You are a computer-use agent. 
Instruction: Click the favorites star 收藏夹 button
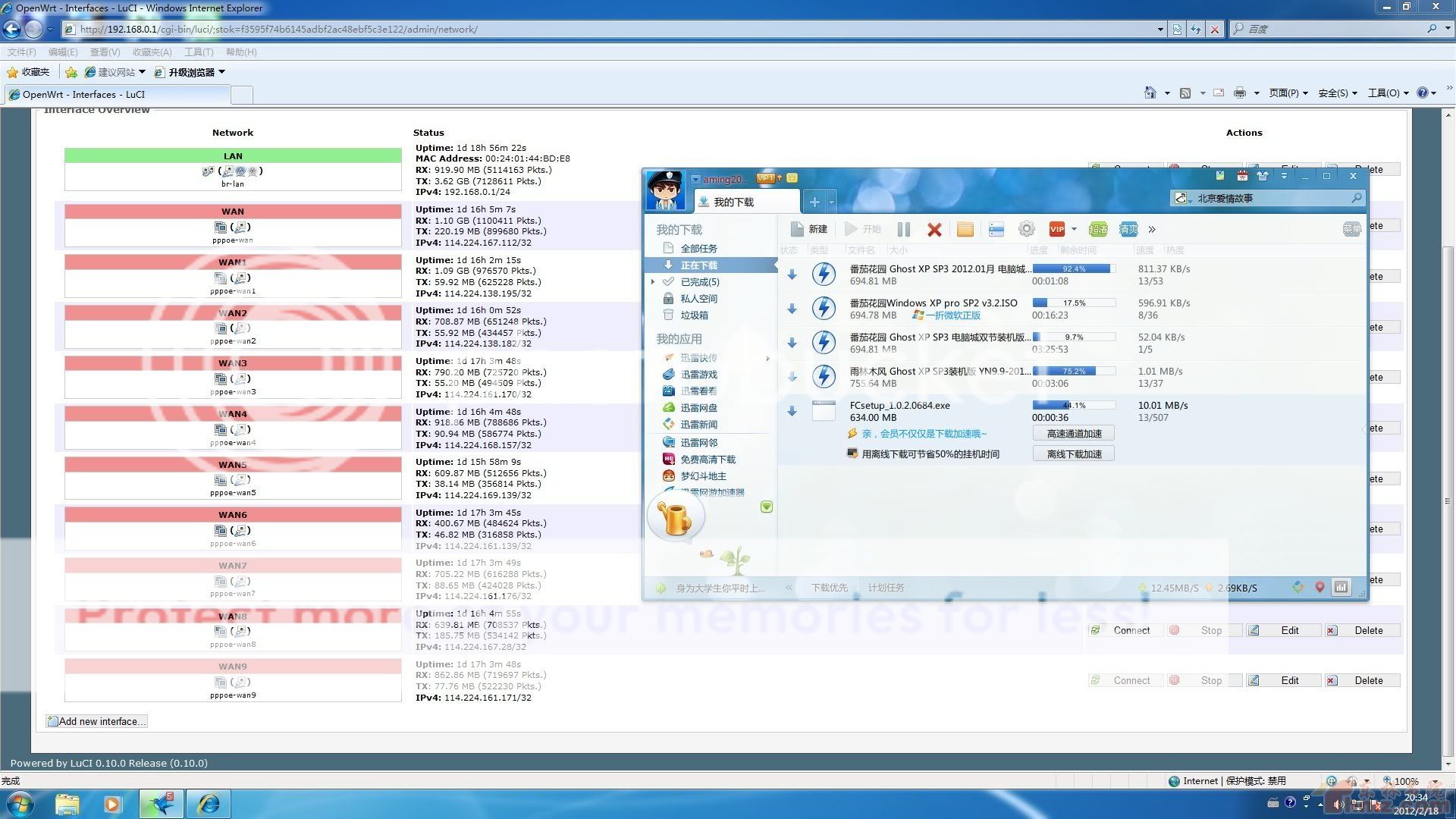click(x=28, y=72)
